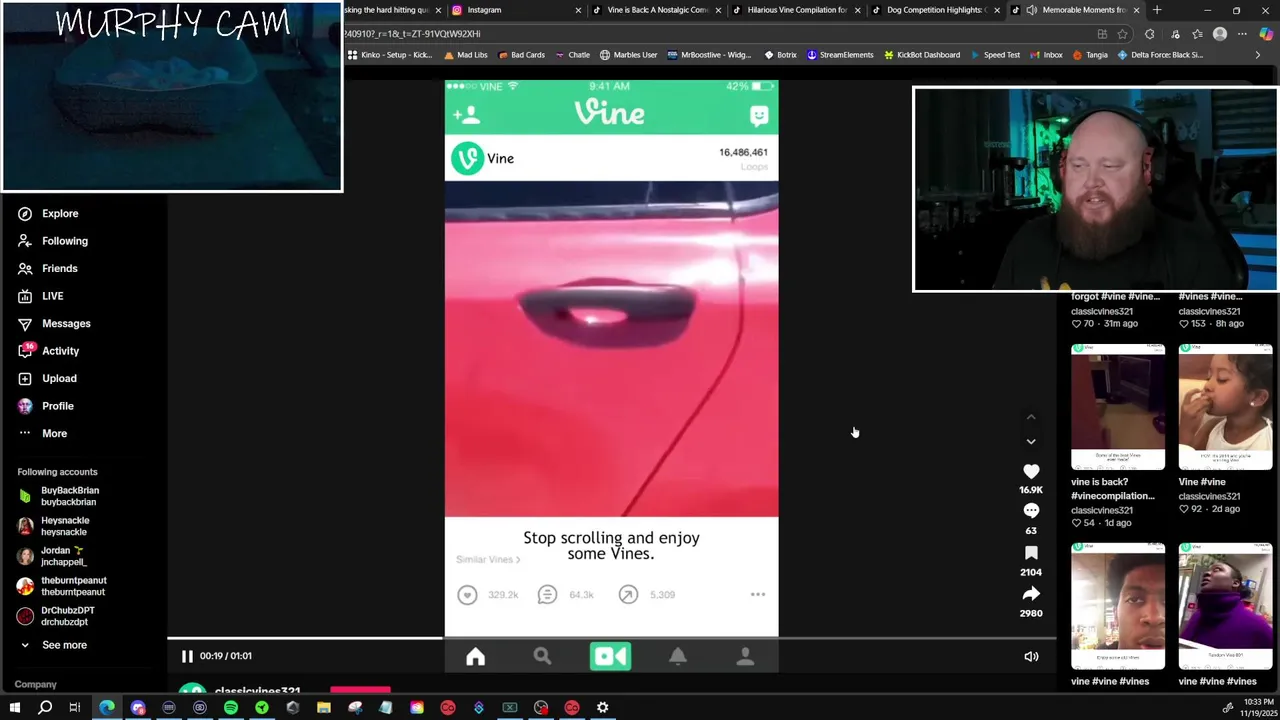The height and width of the screenshot is (720, 1280).
Task: Open the More options menu
Action: (x=41, y=433)
